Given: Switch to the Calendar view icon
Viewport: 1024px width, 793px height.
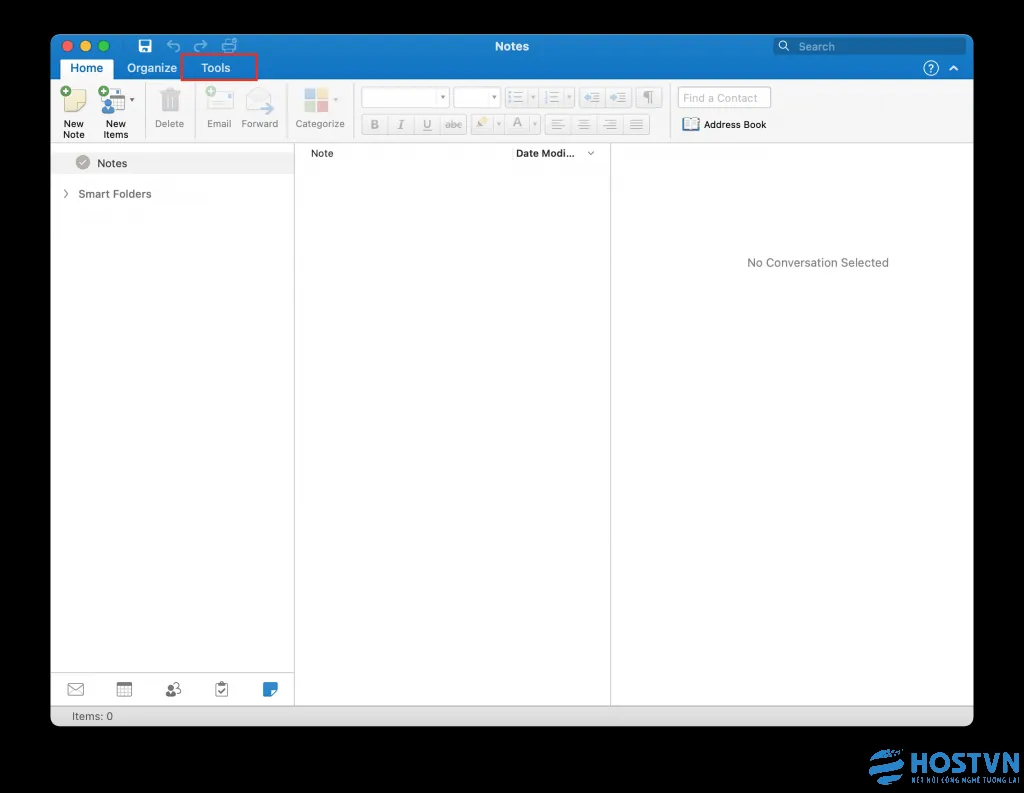Looking at the screenshot, I should [124, 689].
